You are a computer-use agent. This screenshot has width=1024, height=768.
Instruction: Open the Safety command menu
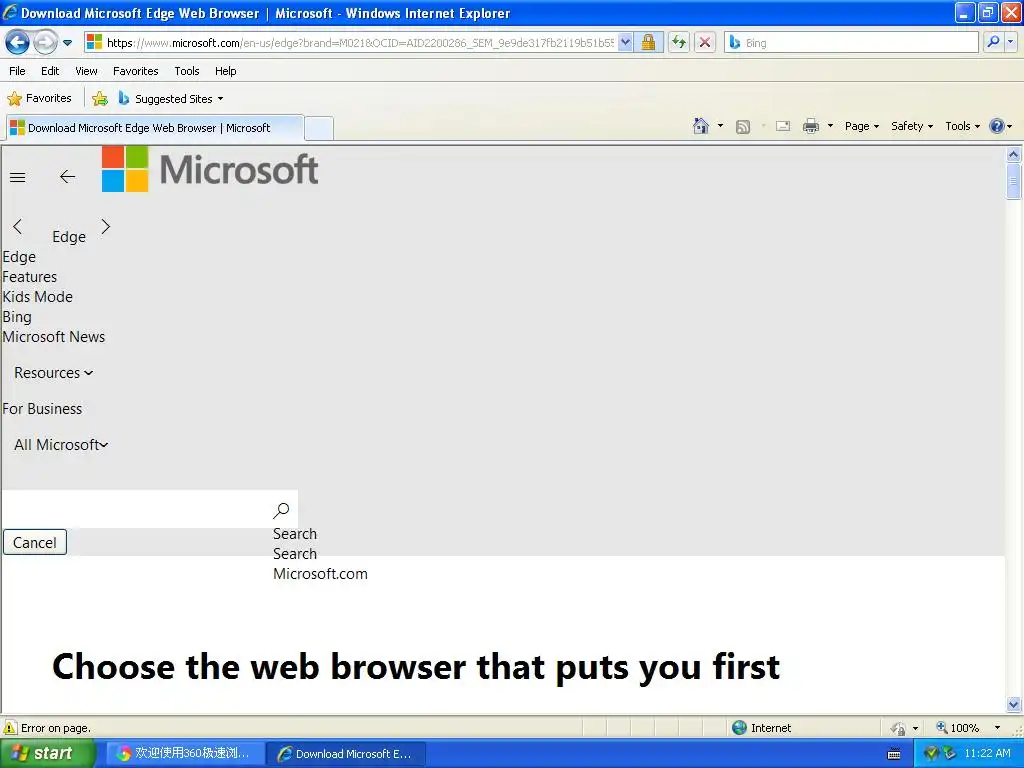click(x=912, y=126)
